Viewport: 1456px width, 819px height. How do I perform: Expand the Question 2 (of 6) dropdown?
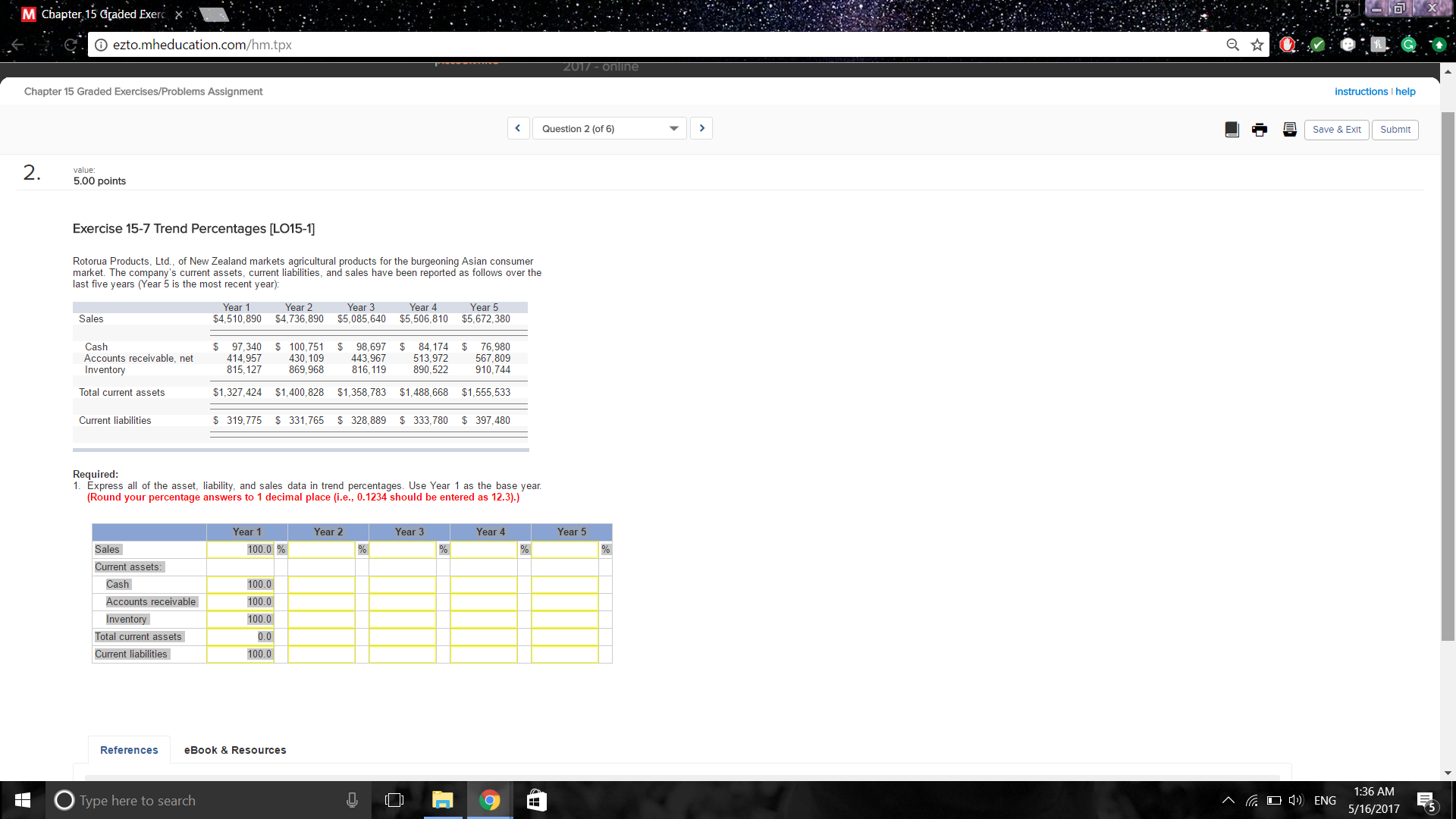pyautogui.click(x=609, y=129)
